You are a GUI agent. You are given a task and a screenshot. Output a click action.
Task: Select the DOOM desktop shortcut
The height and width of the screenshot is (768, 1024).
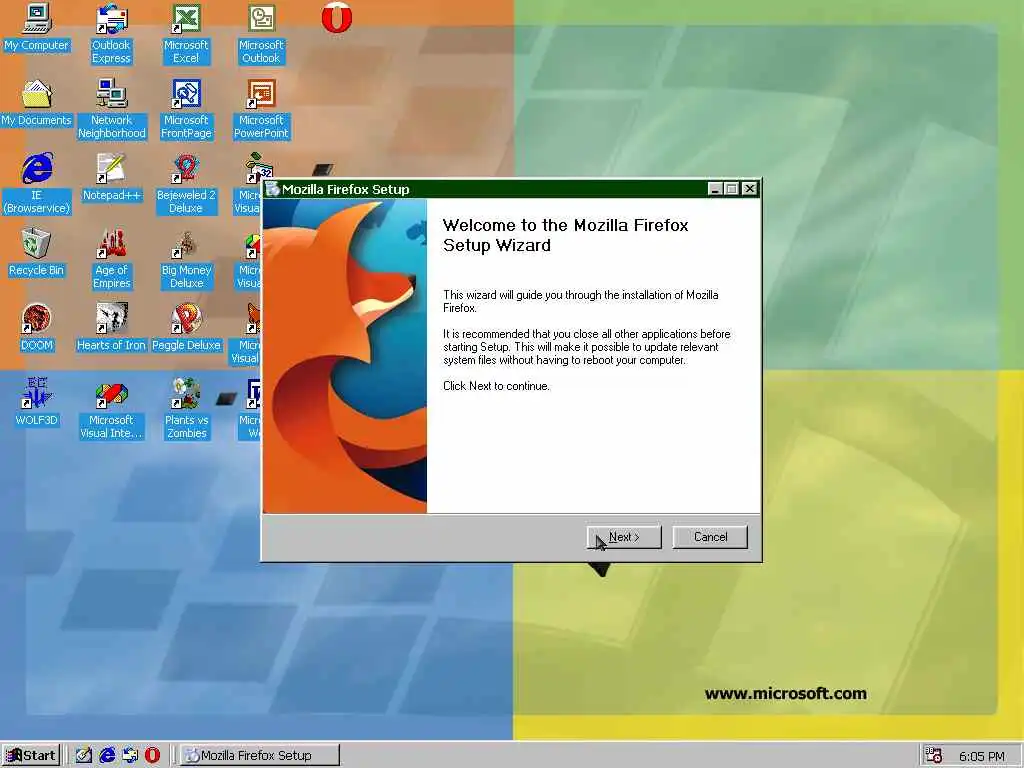click(36, 328)
